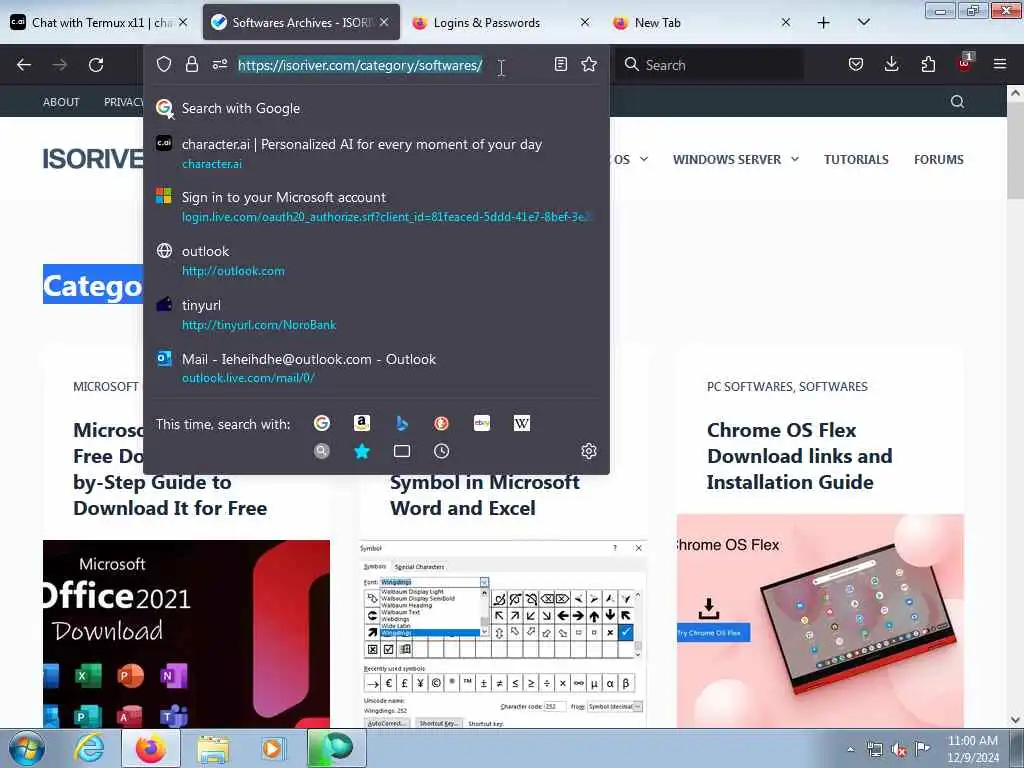This screenshot has width=1024, height=768.
Task: Launch Internet Explorer from the taskbar
Action: coord(89,748)
